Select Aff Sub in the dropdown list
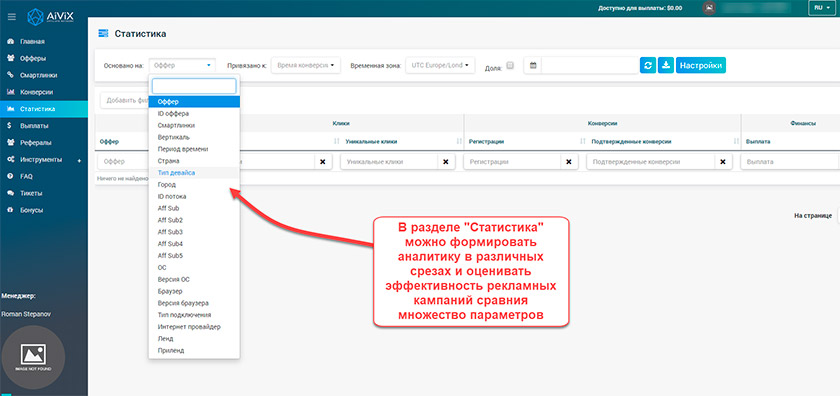 click(194, 208)
